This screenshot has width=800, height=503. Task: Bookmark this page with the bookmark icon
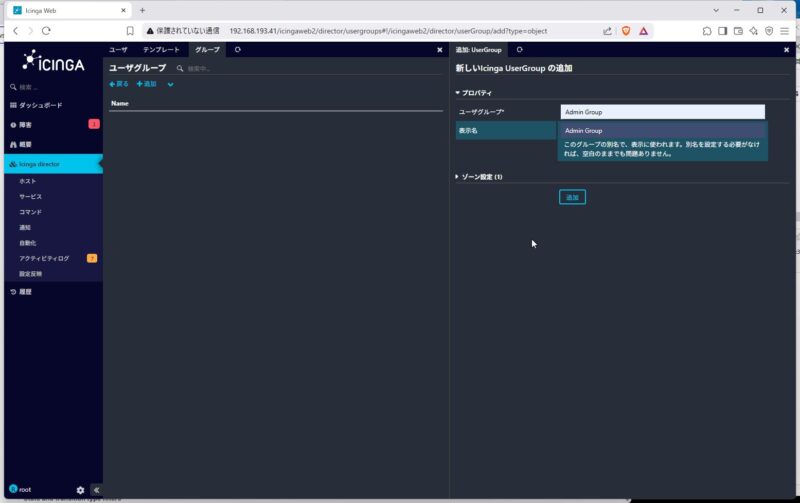pyautogui.click(x=130, y=31)
